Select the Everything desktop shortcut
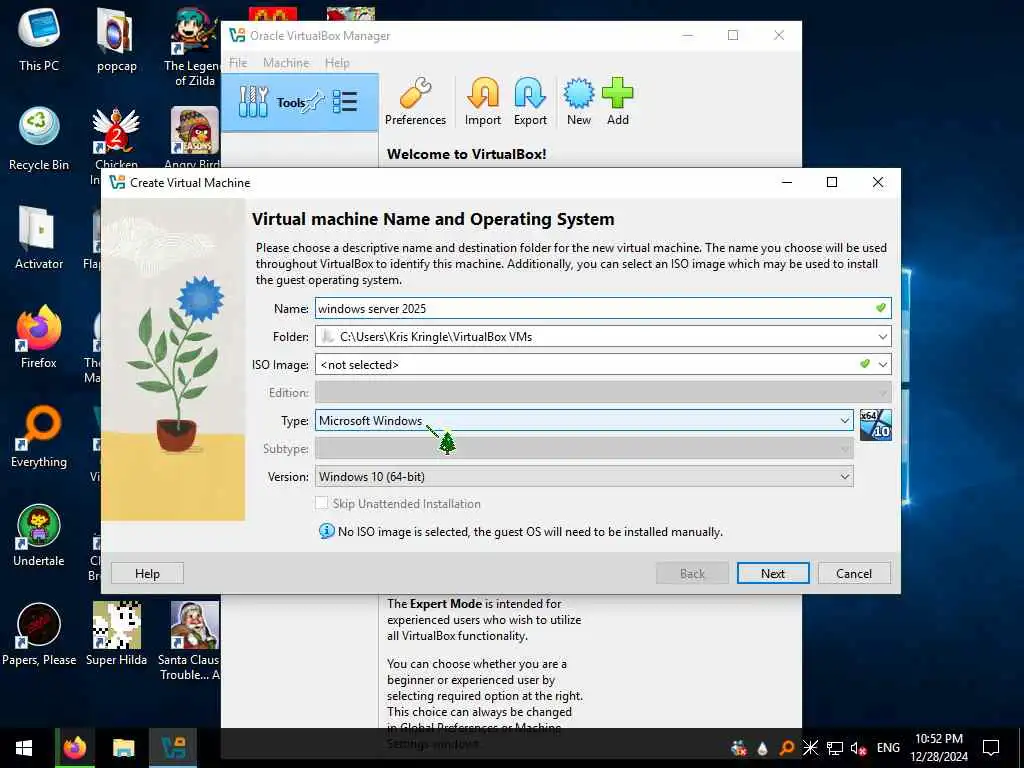 click(39, 436)
